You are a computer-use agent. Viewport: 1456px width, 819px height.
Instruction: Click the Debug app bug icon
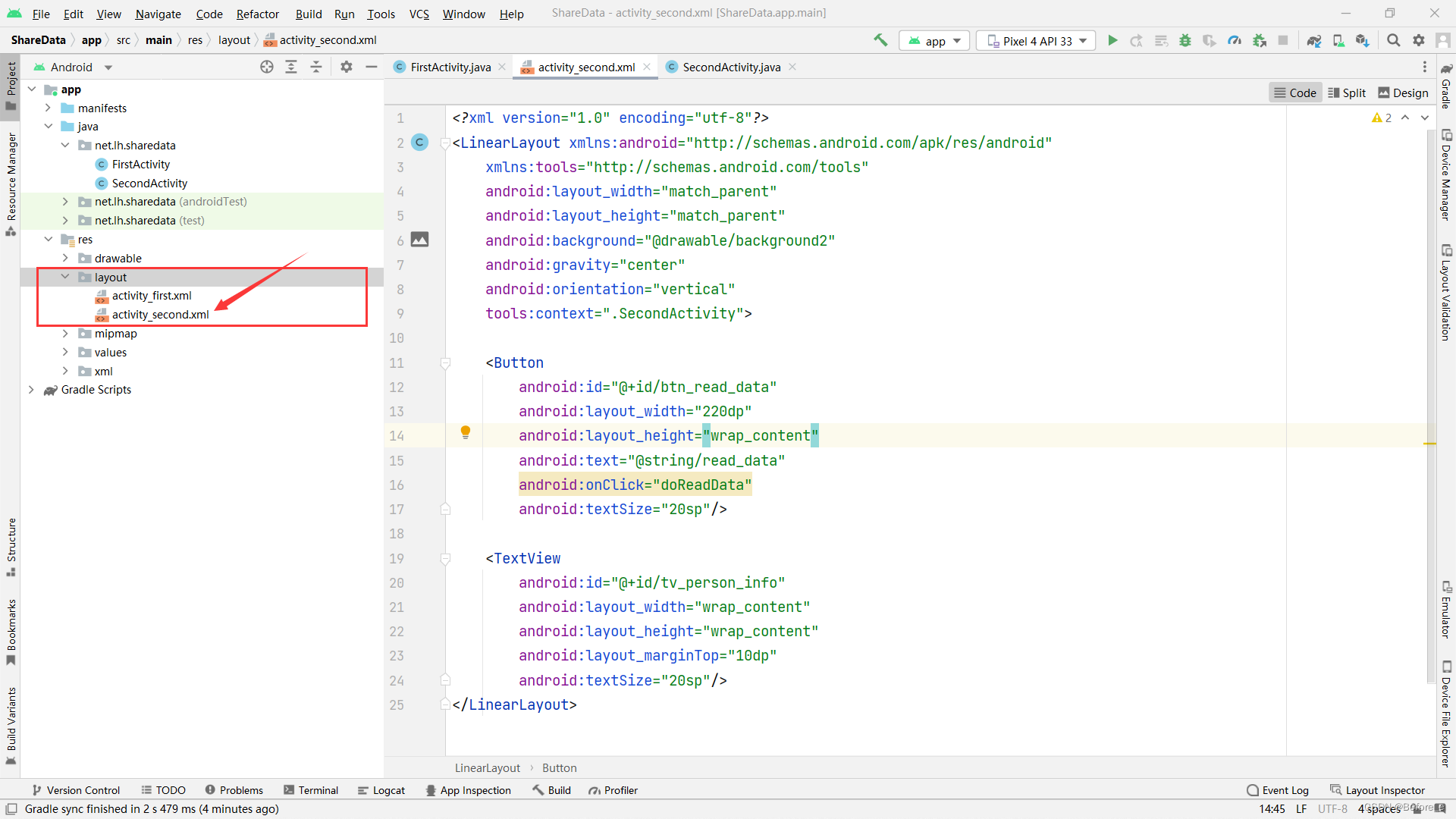point(1185,41)
